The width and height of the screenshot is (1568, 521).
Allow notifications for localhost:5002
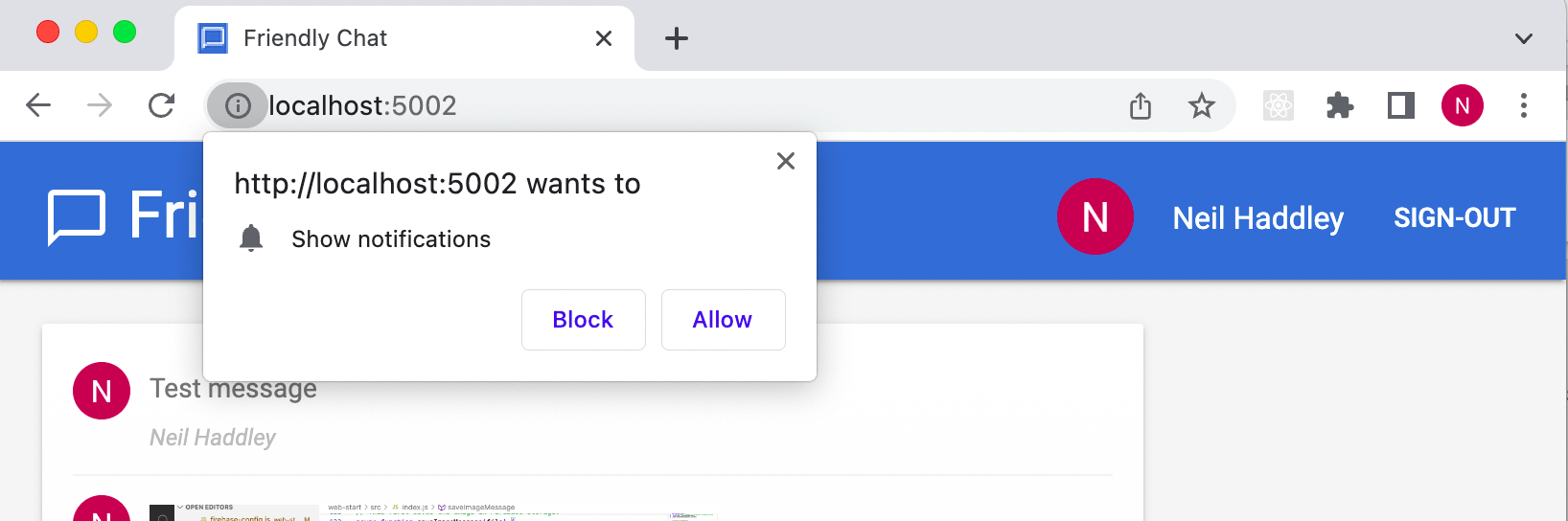723,320
